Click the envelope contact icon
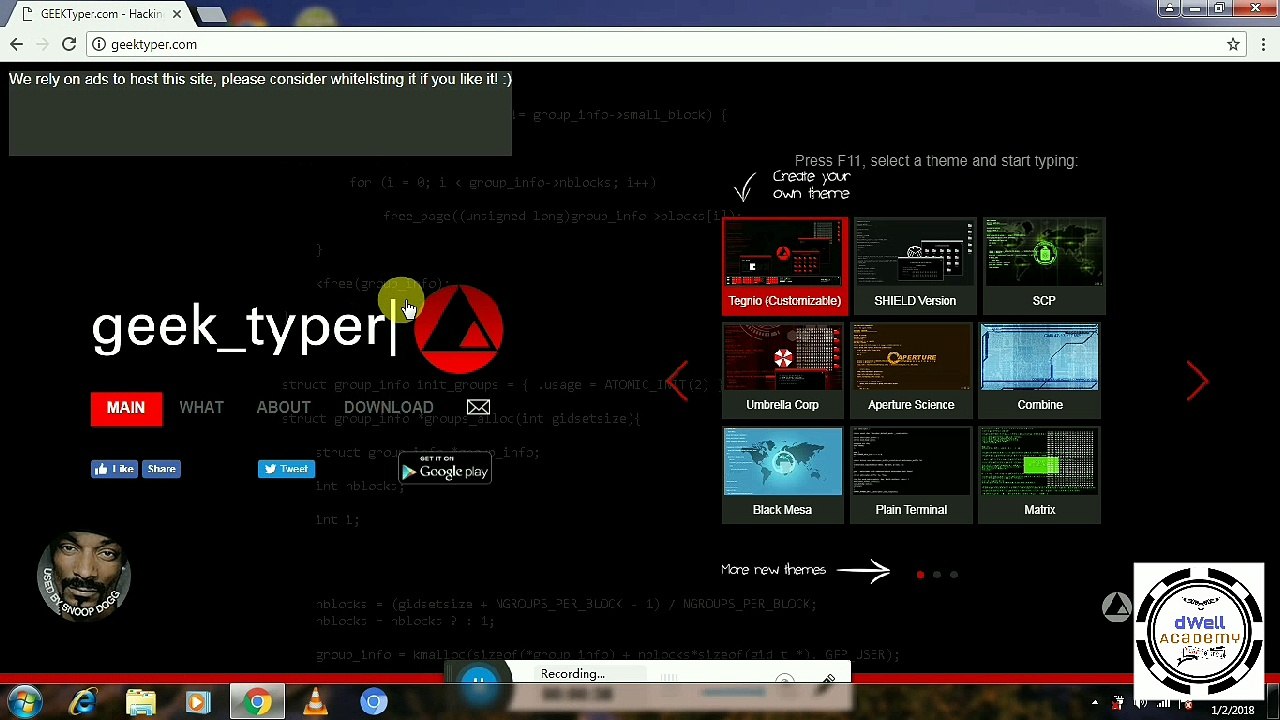Image resolution: width=1280 pixels, height=720 pixels. (x=478, y=407)
